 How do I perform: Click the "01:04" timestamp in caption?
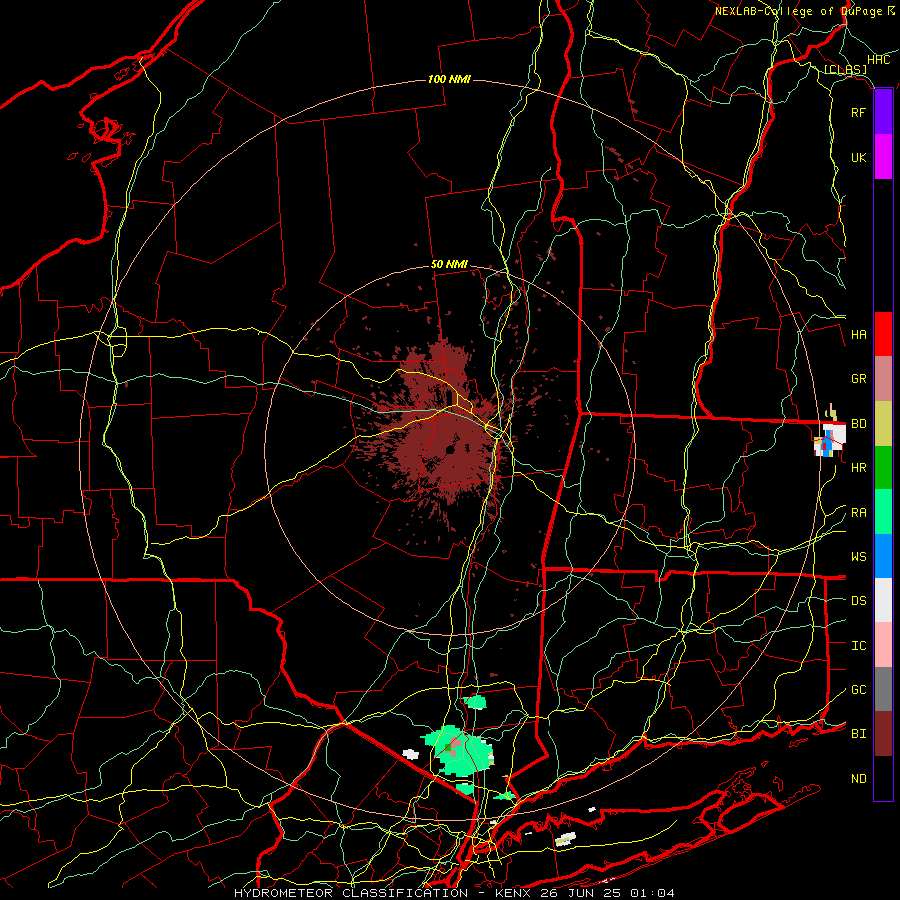click(x=652, y=893)
